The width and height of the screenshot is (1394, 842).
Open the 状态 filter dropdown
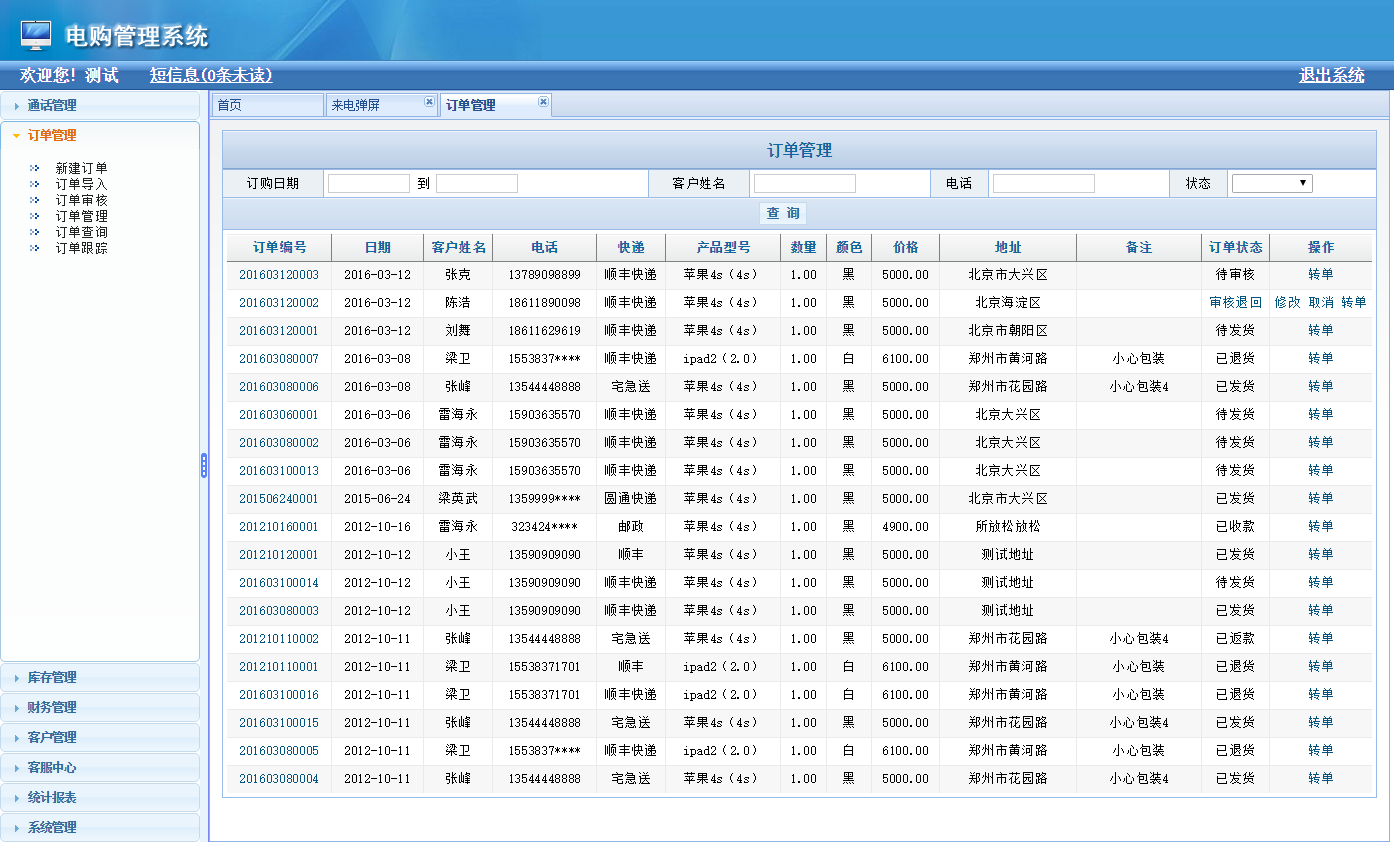(x=1272, y=183)
